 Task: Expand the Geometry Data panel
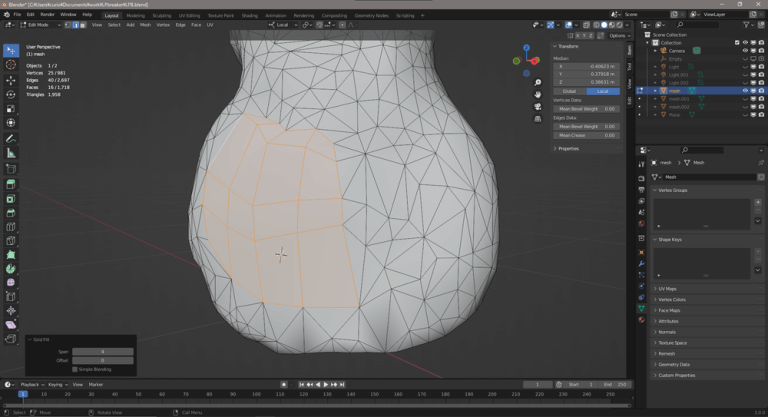[673, 364]
